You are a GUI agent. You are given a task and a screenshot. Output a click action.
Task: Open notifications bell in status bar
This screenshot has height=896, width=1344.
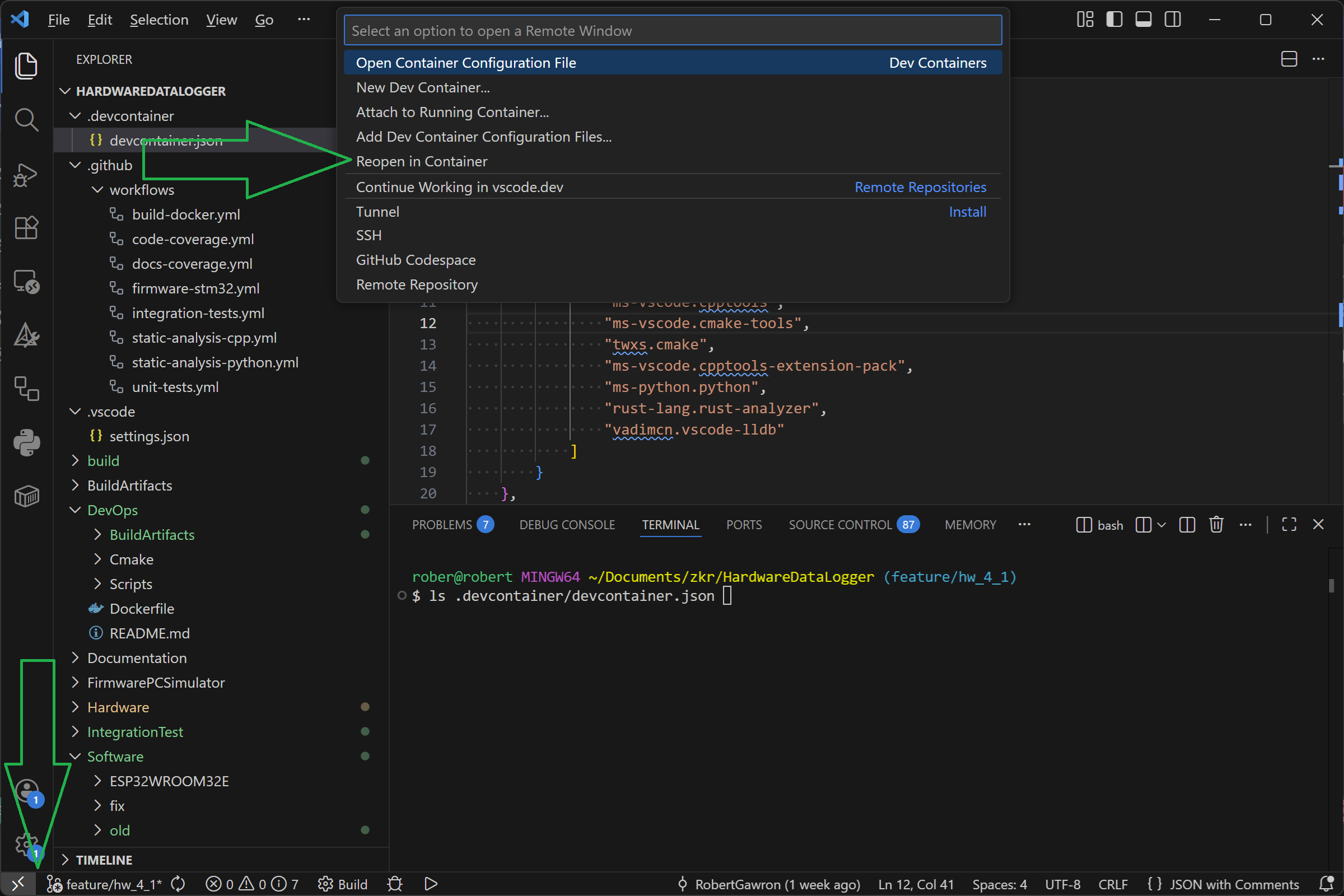tap(1326, 884)
